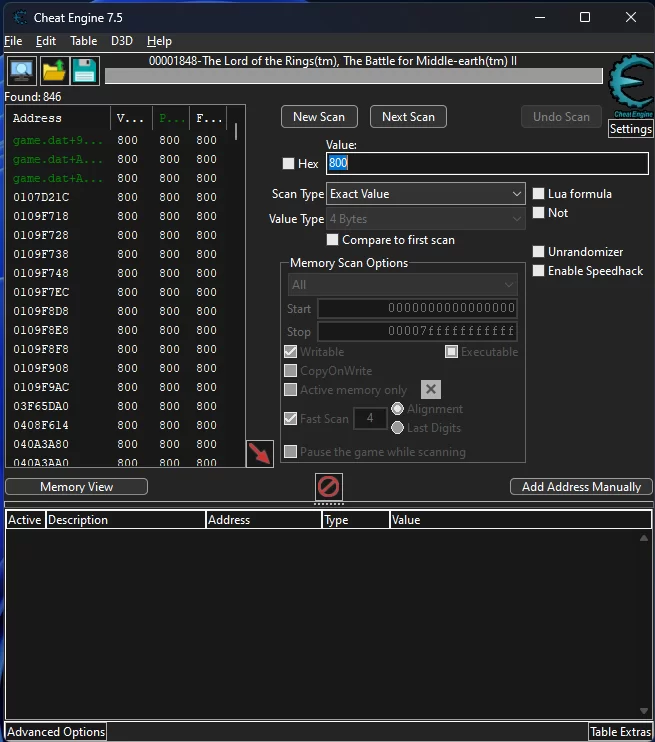The height and width of the screenshot is (742, 655).
Task: Click Add Address Manually
Action: [581, 487]
